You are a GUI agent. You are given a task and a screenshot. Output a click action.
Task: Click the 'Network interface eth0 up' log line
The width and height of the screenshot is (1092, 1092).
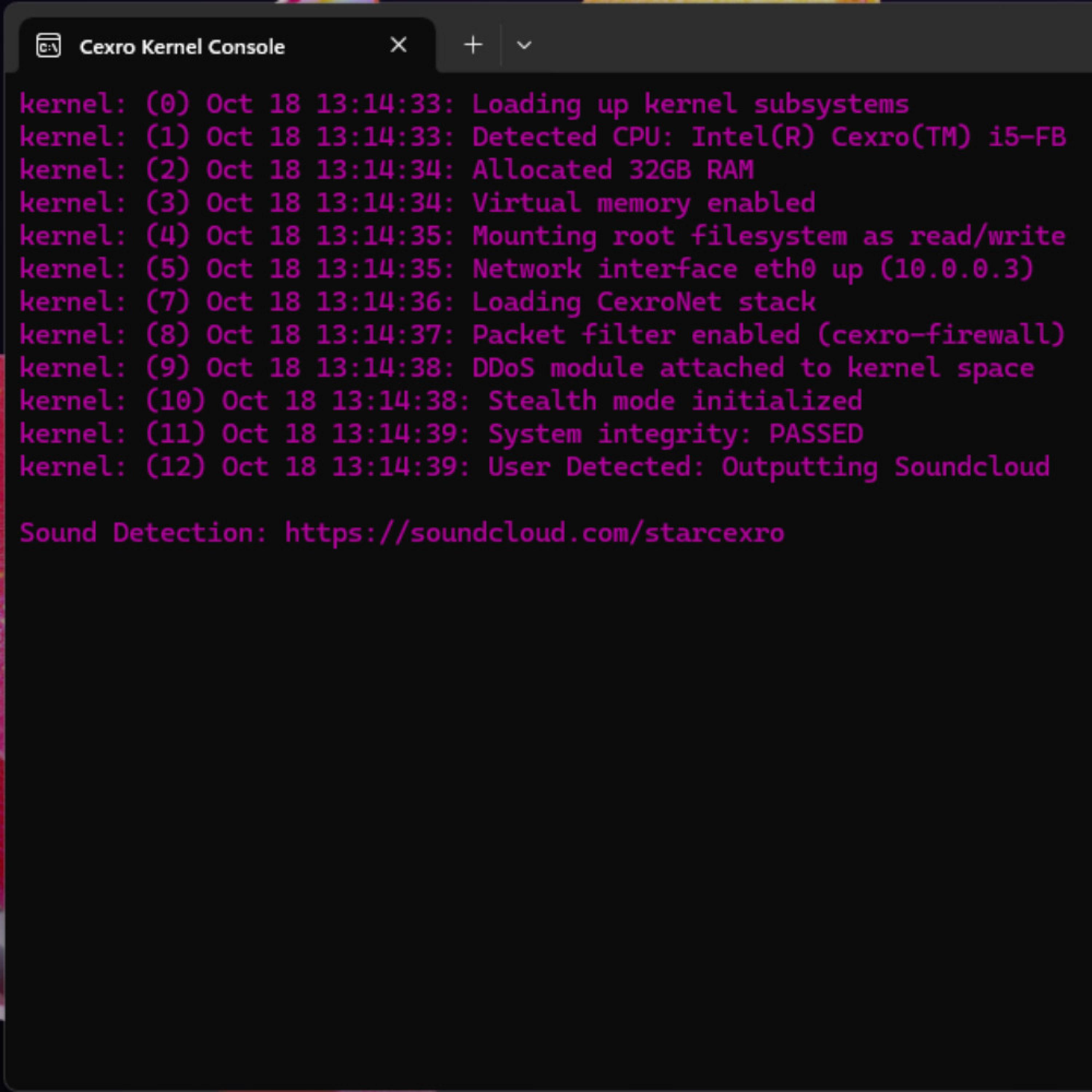coord(752,269)
